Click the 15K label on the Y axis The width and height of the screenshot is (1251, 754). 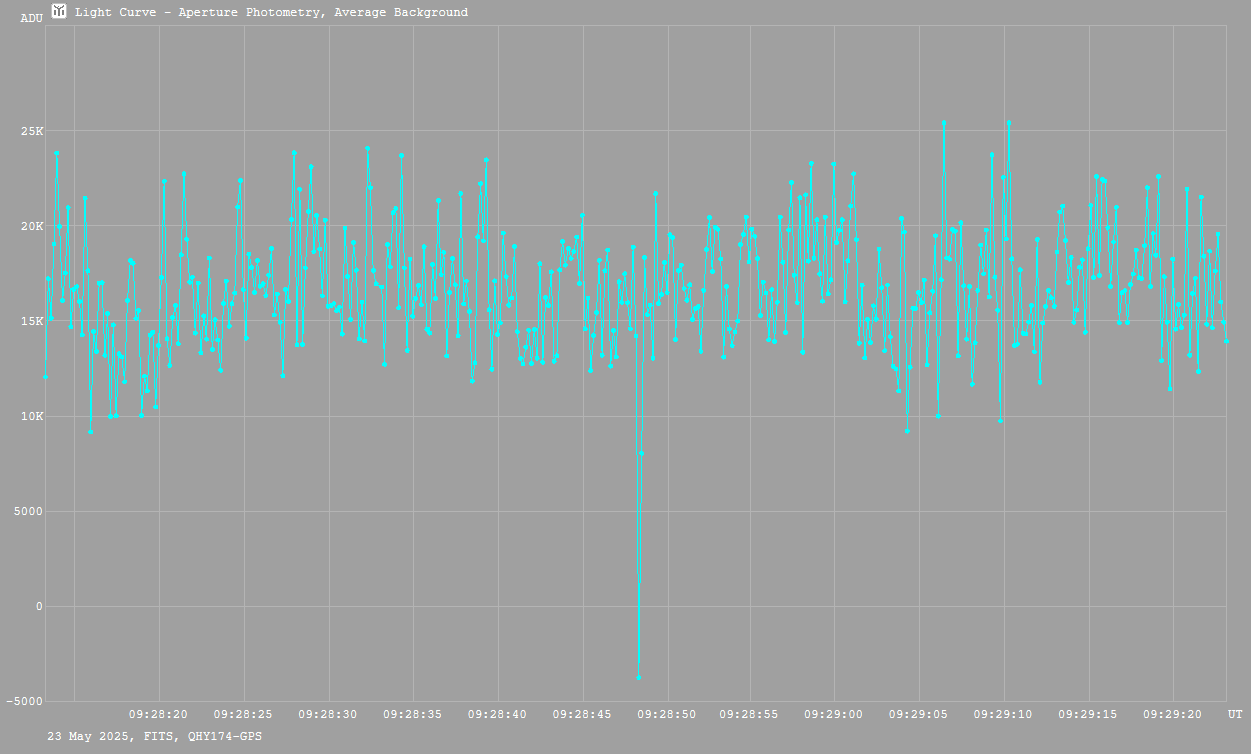tap(31, 322)
